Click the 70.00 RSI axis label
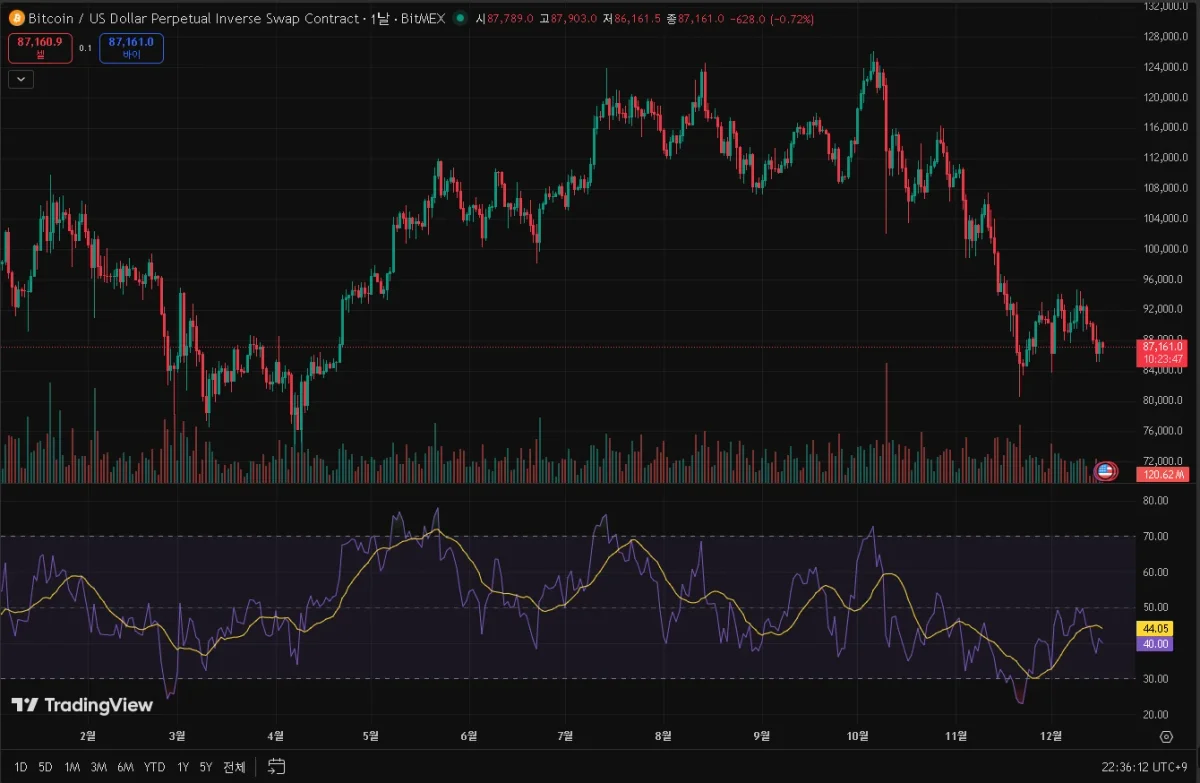The image size is (1200, 783). tap(1155, 537)
